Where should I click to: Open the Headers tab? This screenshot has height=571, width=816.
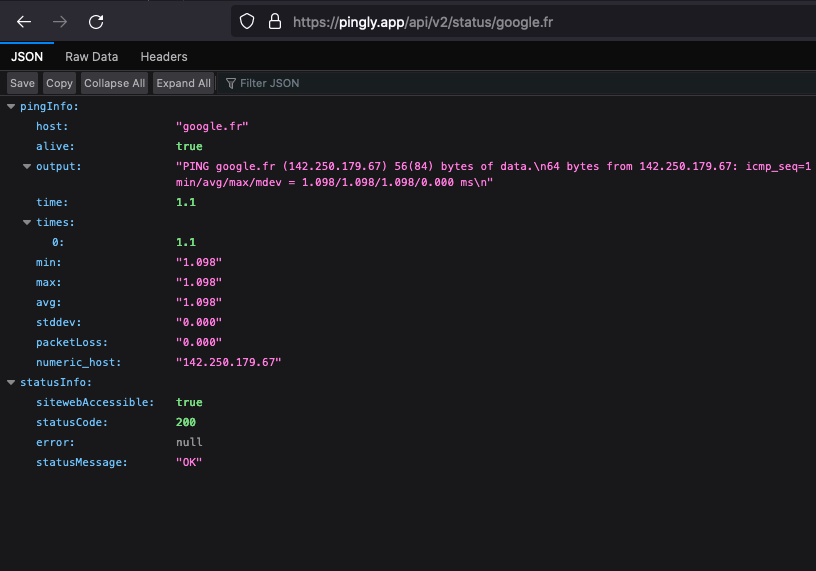click(164, 57)
